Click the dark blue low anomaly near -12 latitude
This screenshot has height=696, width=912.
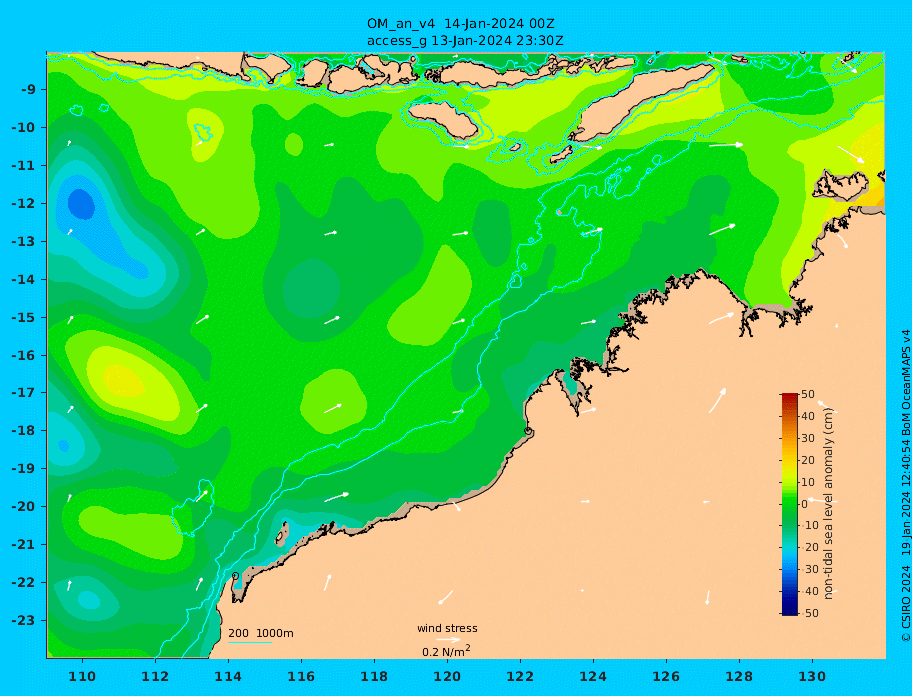point(81,204)
